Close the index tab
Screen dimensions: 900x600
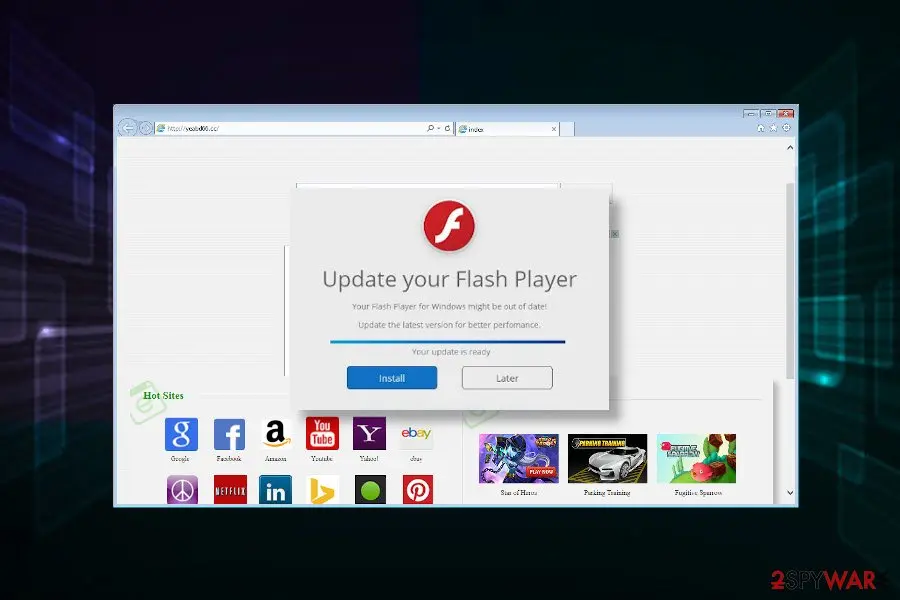(553, 129)
